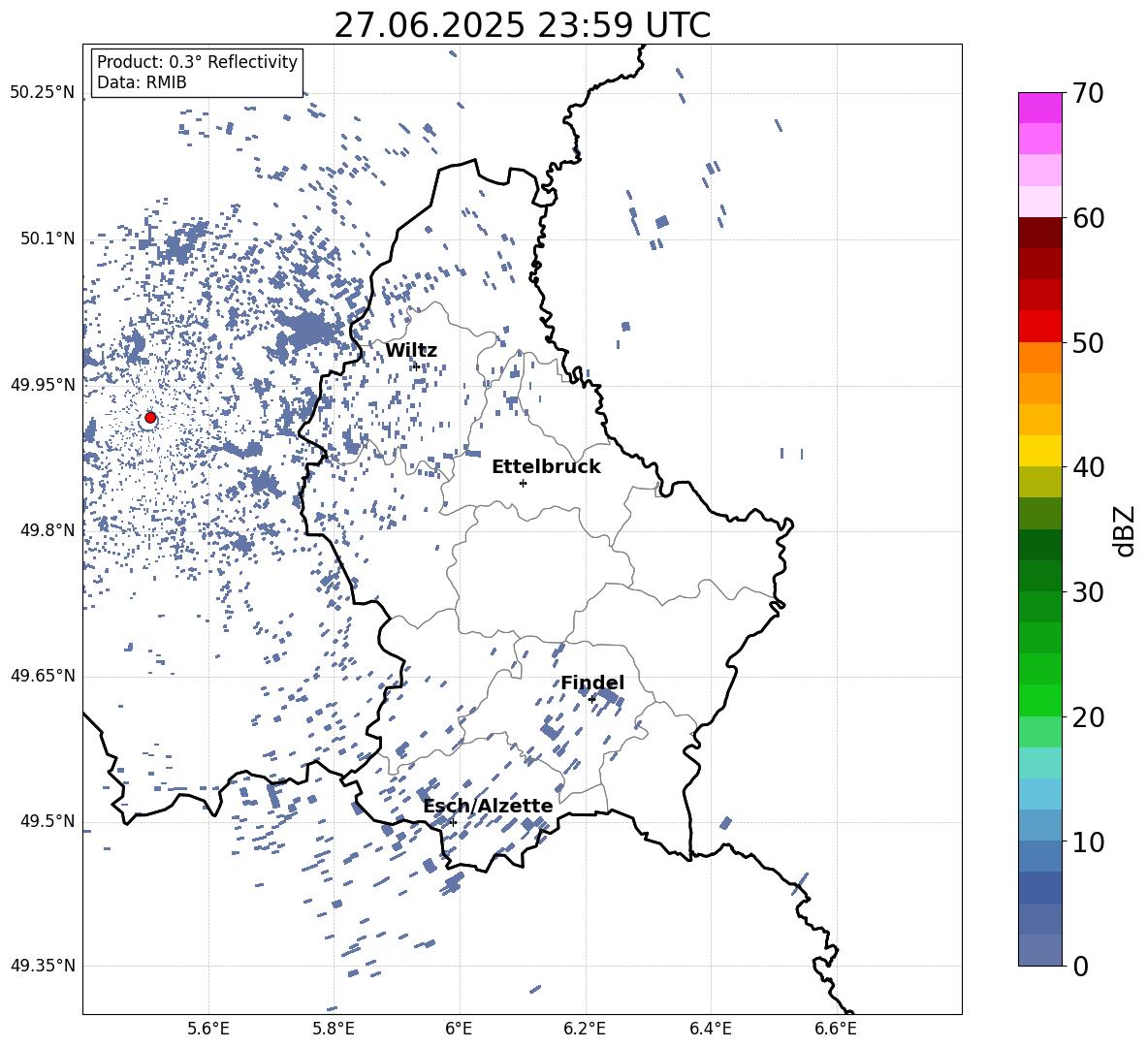Click the bright green colorbar segment above 20
This screenshot has width=1148, height=1048.
coord(1039,700)
